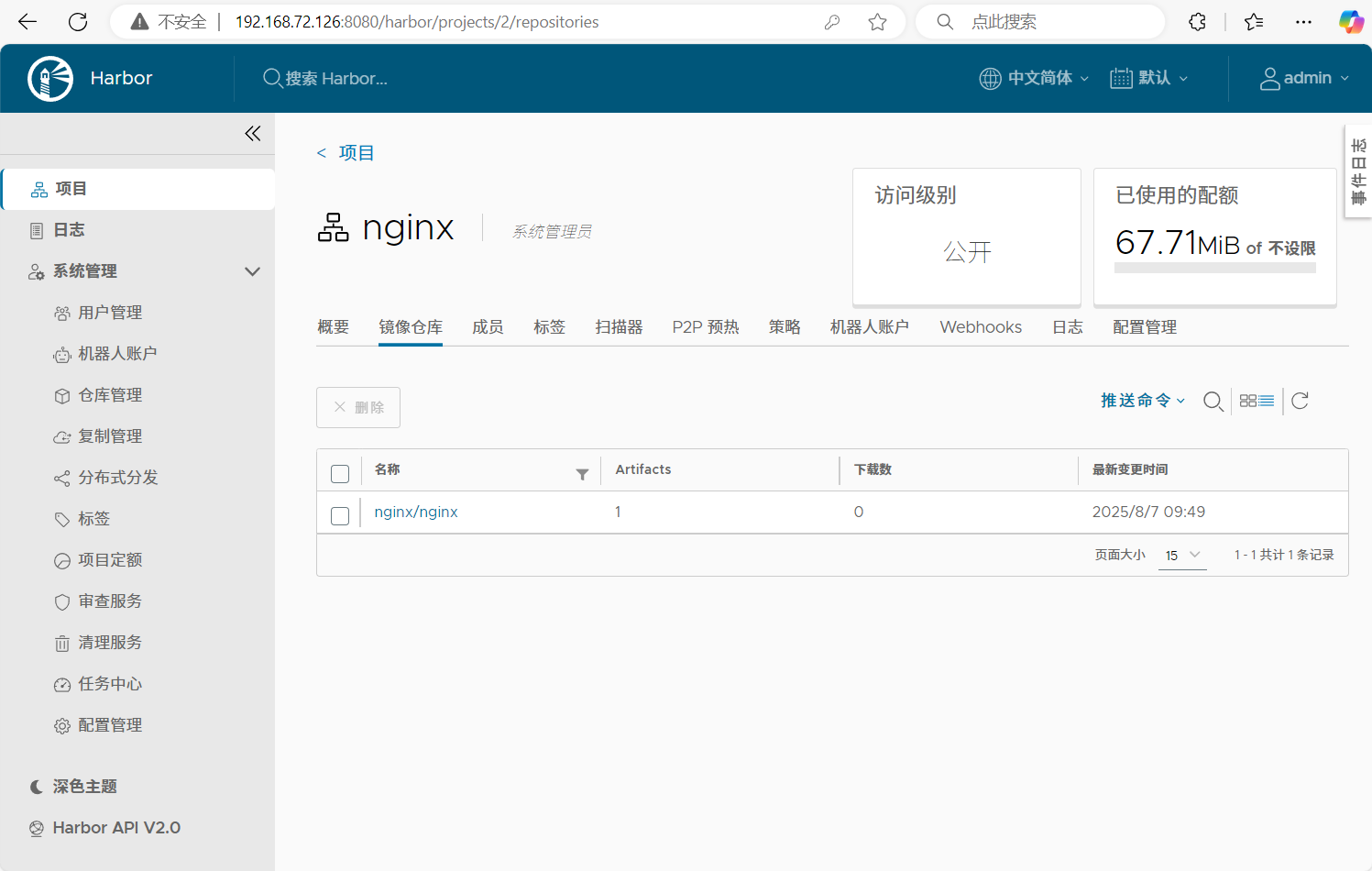Open the page size 15 dropdown
Screen dimensions: 1372x871
1182,556
